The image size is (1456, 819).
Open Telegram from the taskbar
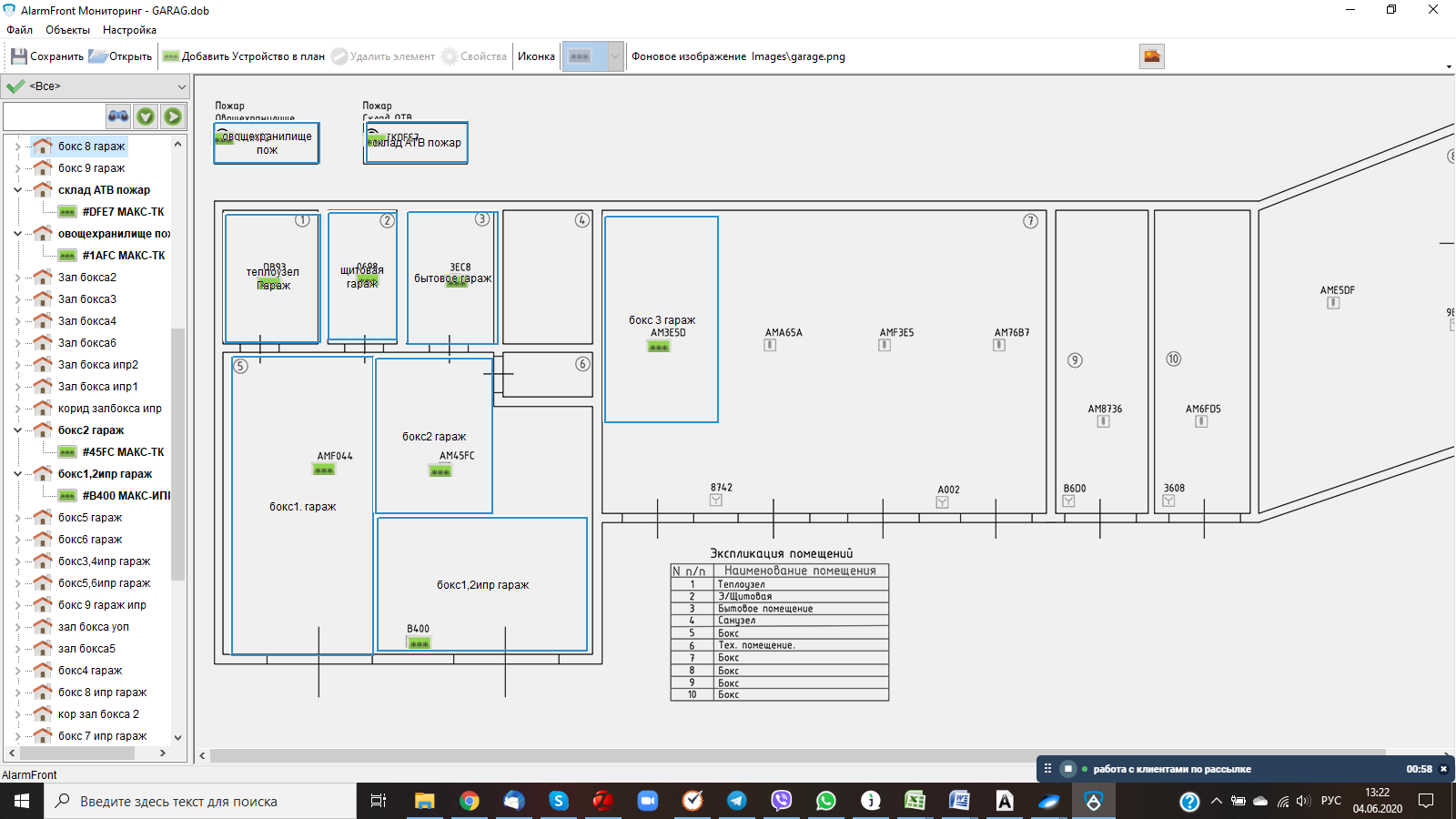[737, 801]
